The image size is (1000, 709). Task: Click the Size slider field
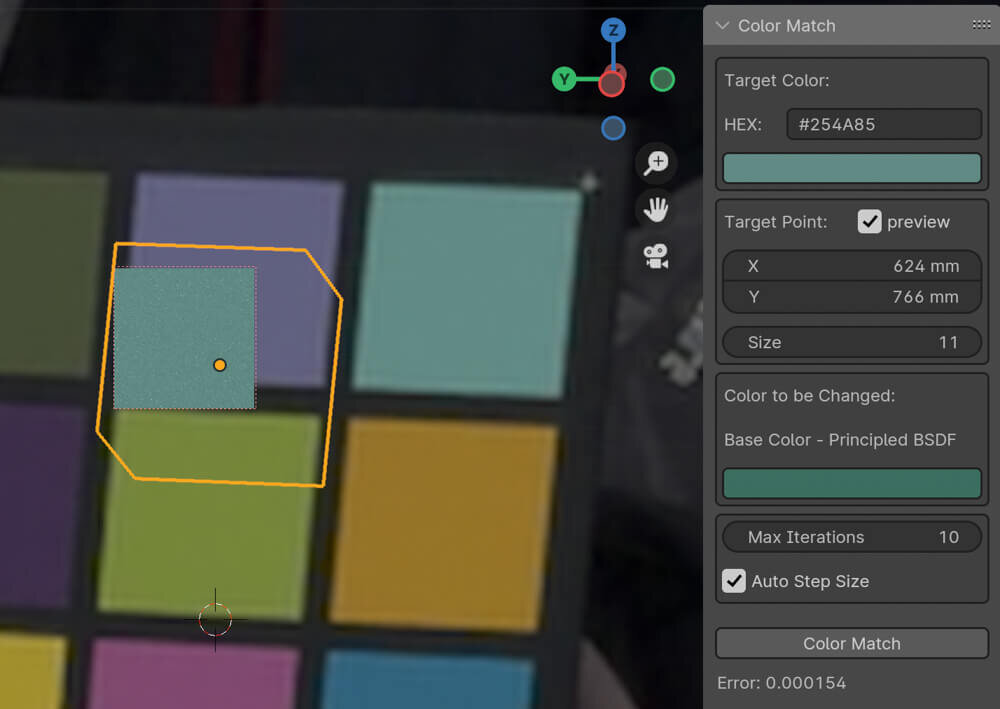[851, 342]
